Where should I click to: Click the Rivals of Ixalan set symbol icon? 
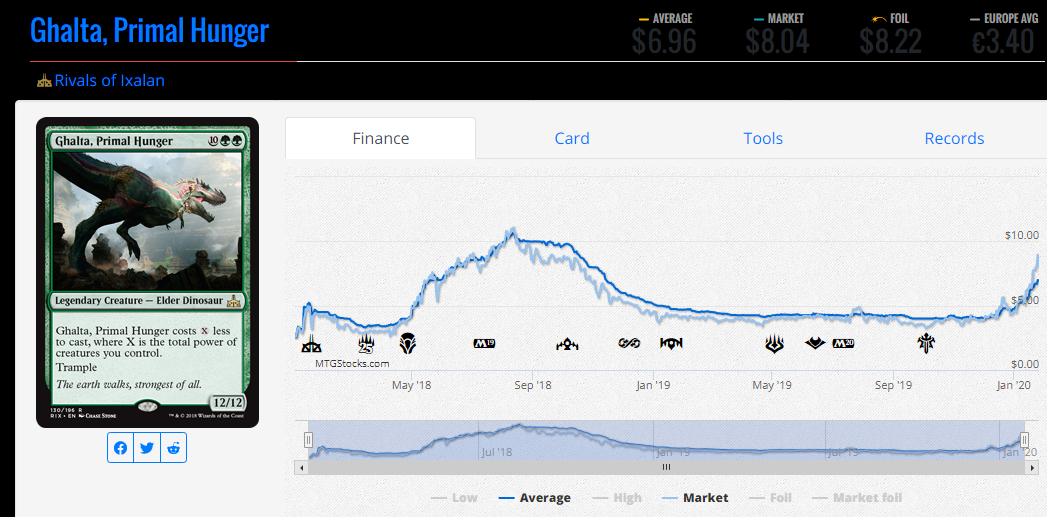pos(44,81)
